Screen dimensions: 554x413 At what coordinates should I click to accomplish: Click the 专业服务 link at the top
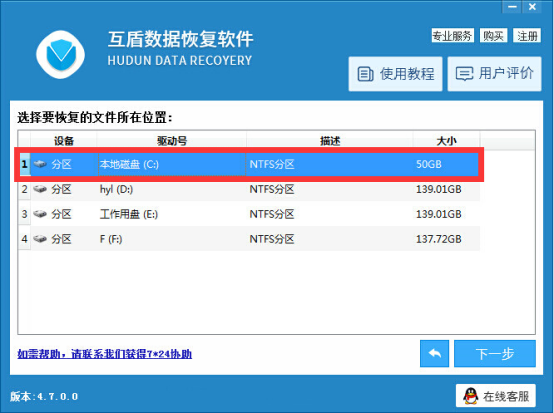coord(452,35)
